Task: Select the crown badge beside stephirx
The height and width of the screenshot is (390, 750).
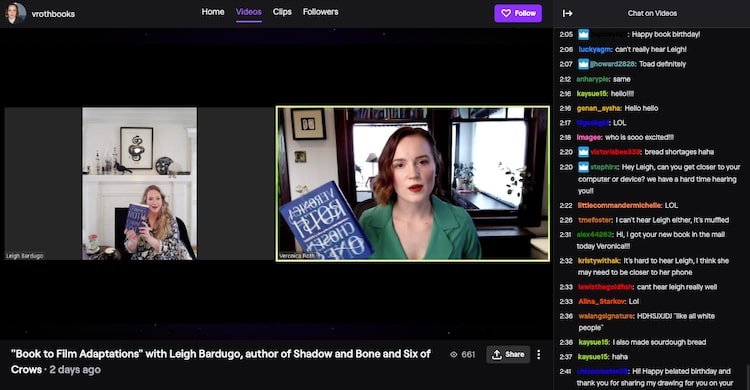Action: click(583, 167)
